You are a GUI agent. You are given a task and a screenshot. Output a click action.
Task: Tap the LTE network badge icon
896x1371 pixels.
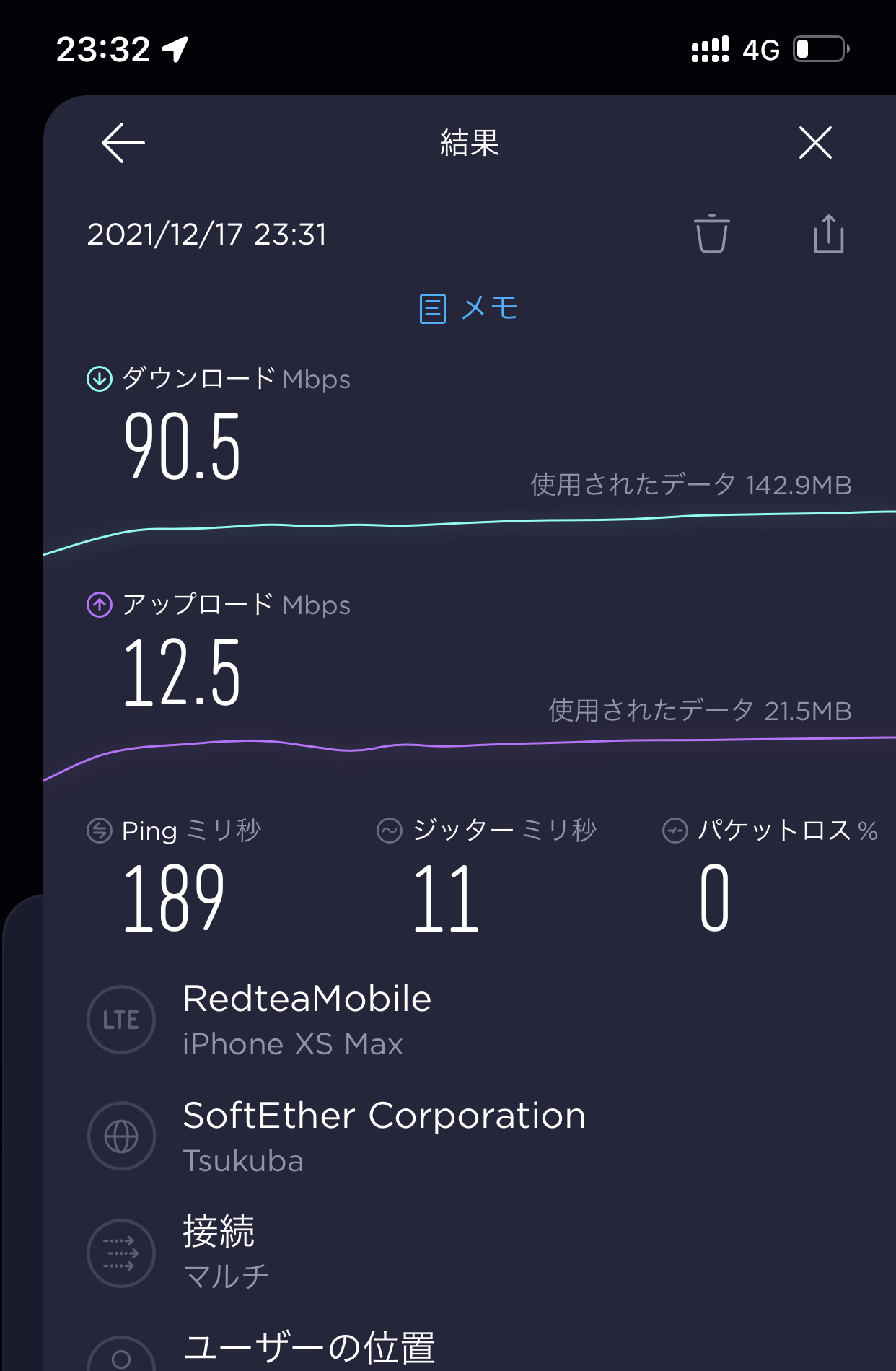pos(121,1020)
